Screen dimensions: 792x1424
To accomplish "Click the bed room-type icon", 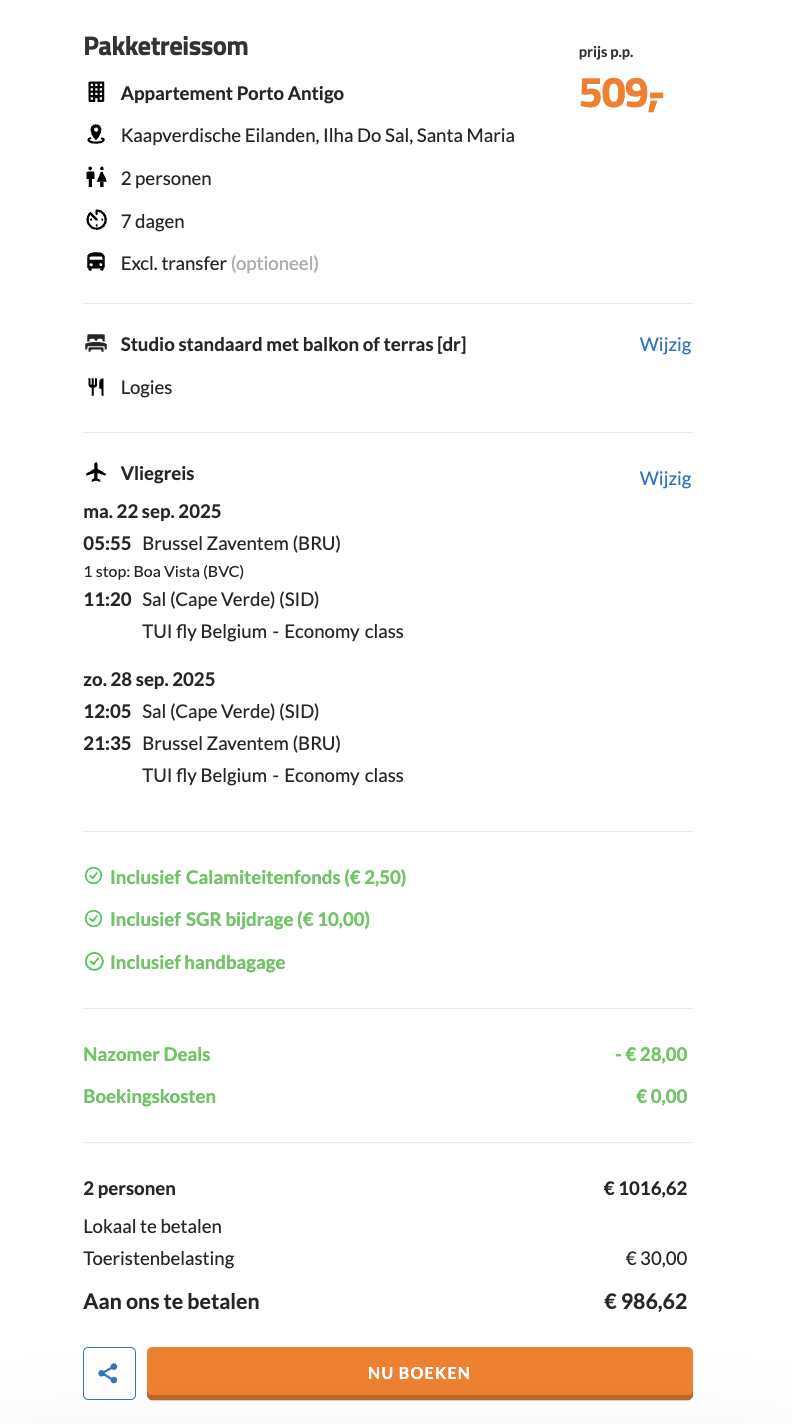I will 96,344.
